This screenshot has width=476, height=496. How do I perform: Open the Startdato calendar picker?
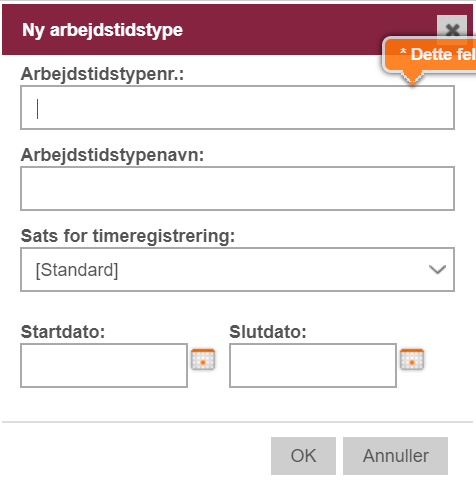[203, 359]
